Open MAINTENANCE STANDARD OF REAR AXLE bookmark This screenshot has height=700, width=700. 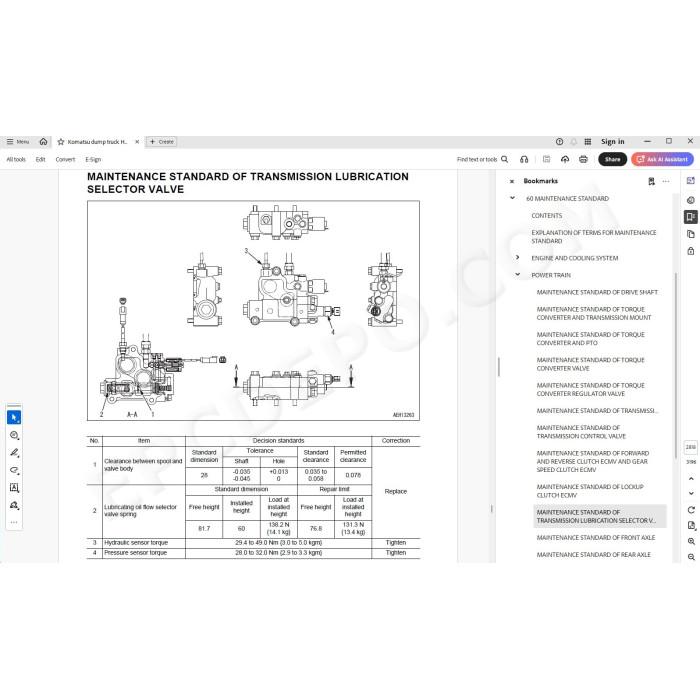pyautogui.click(x=593, y=554)
